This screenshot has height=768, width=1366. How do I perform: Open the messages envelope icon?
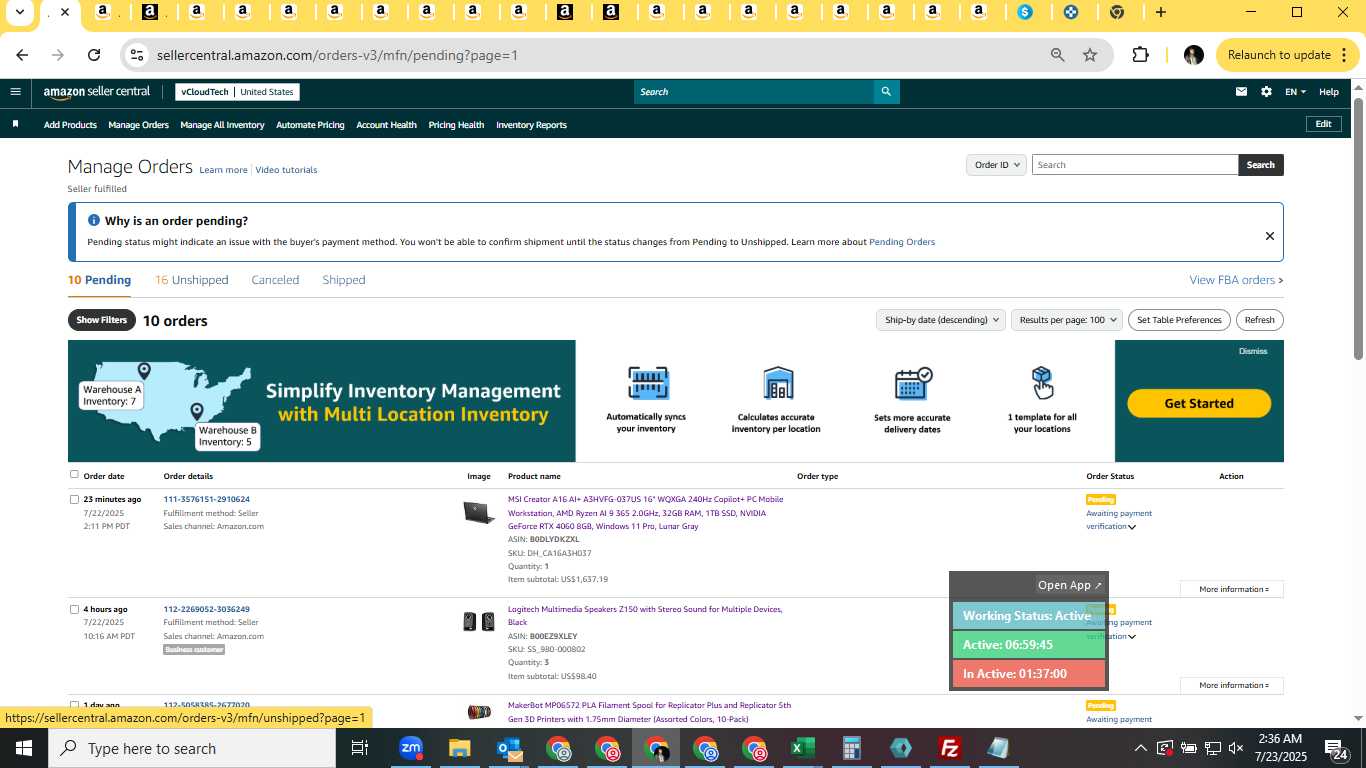tap(1241, 91)
